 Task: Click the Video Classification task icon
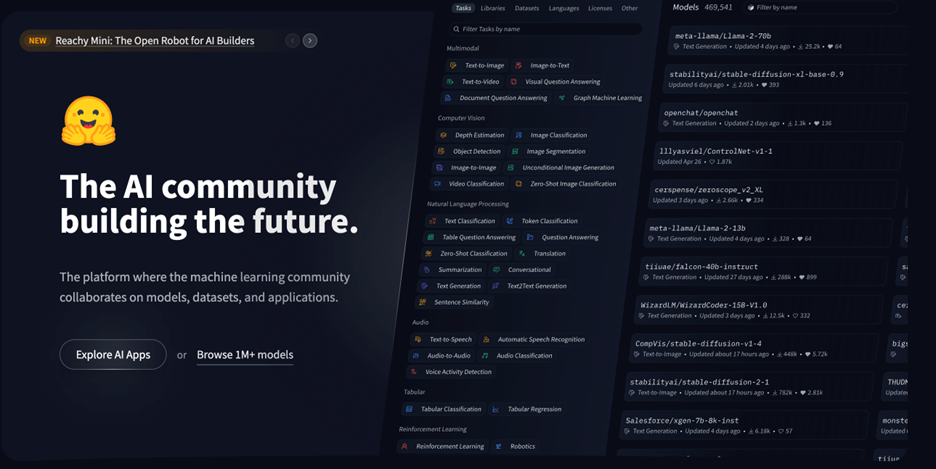coord(438,184)
